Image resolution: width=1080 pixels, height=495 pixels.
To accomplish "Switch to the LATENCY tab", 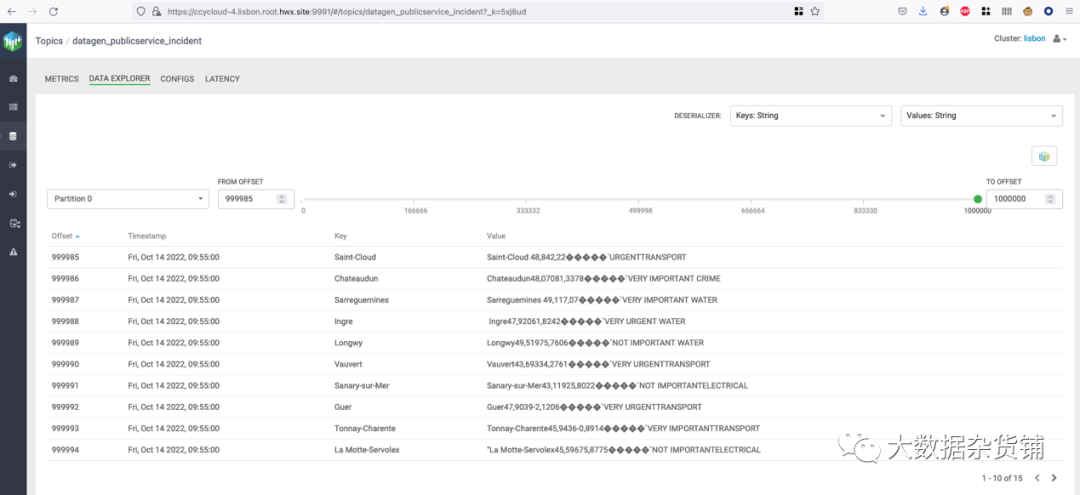I will click(222, 79).
